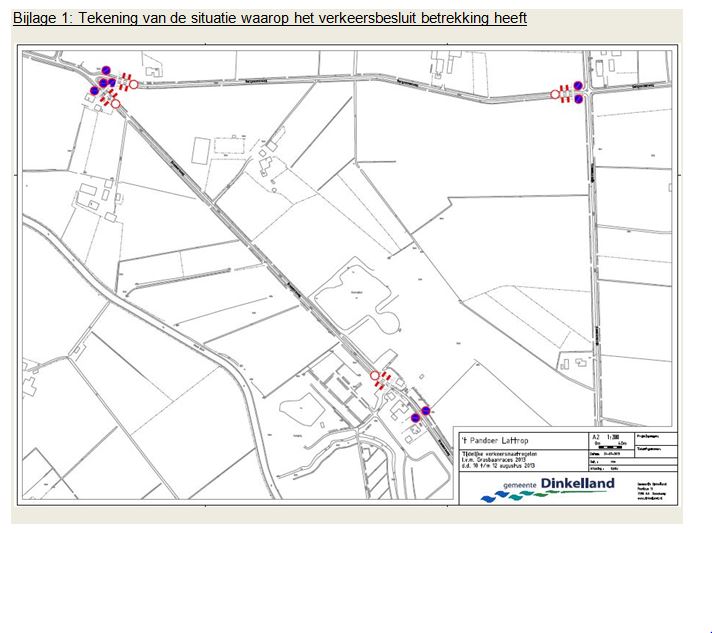Click red road-closed circle on lower diagonal road
This screenshot has width=712, height=633.
tap(375, 376)
